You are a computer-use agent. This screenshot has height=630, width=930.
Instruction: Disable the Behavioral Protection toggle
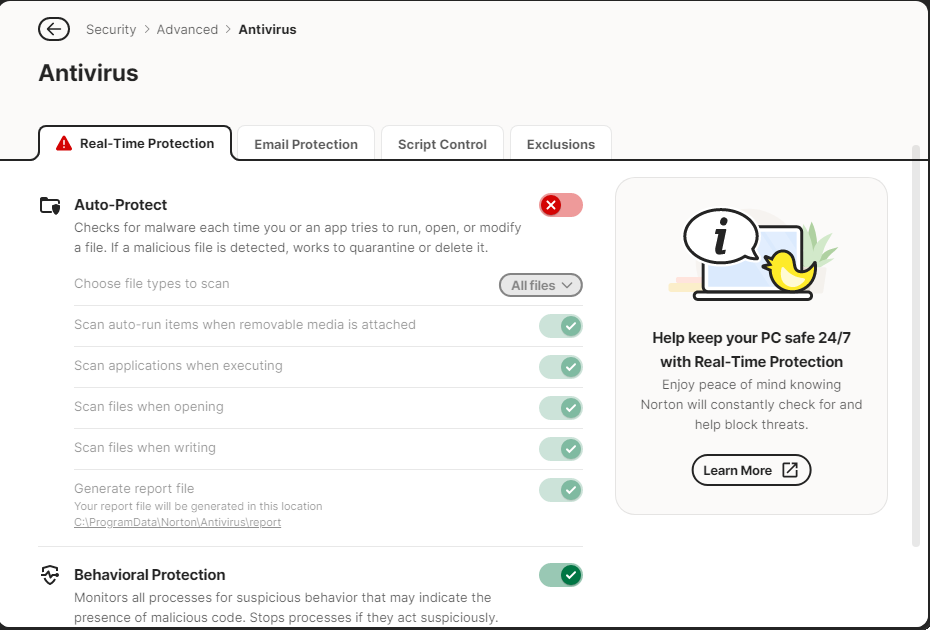pos(560,575)
